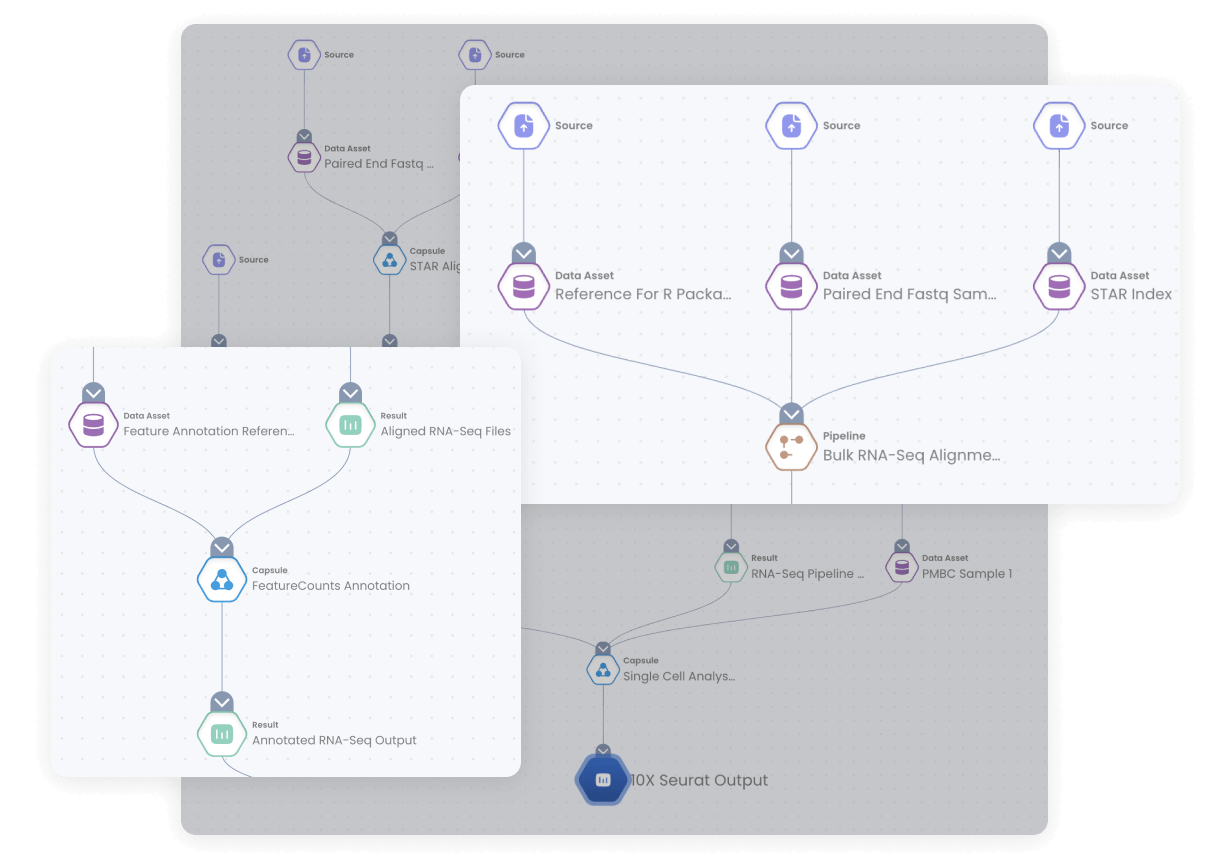Select the Feature Annotation Reference data asset icon

coord(93,424)
